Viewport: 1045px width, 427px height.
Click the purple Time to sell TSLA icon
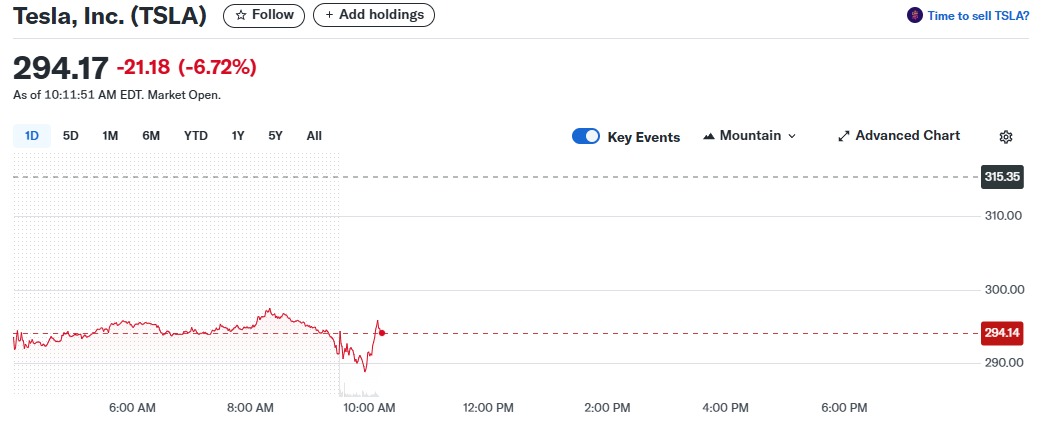pos(914,15)
